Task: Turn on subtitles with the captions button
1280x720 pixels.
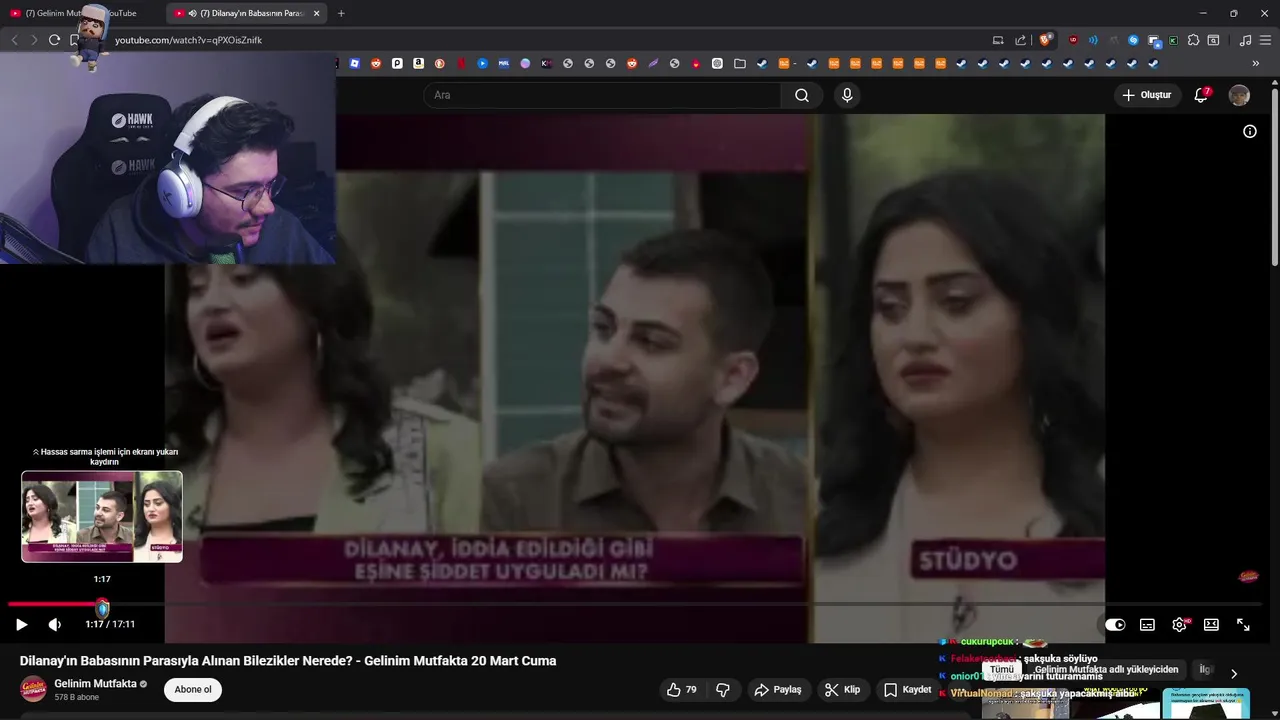Action: (1147, 624)
